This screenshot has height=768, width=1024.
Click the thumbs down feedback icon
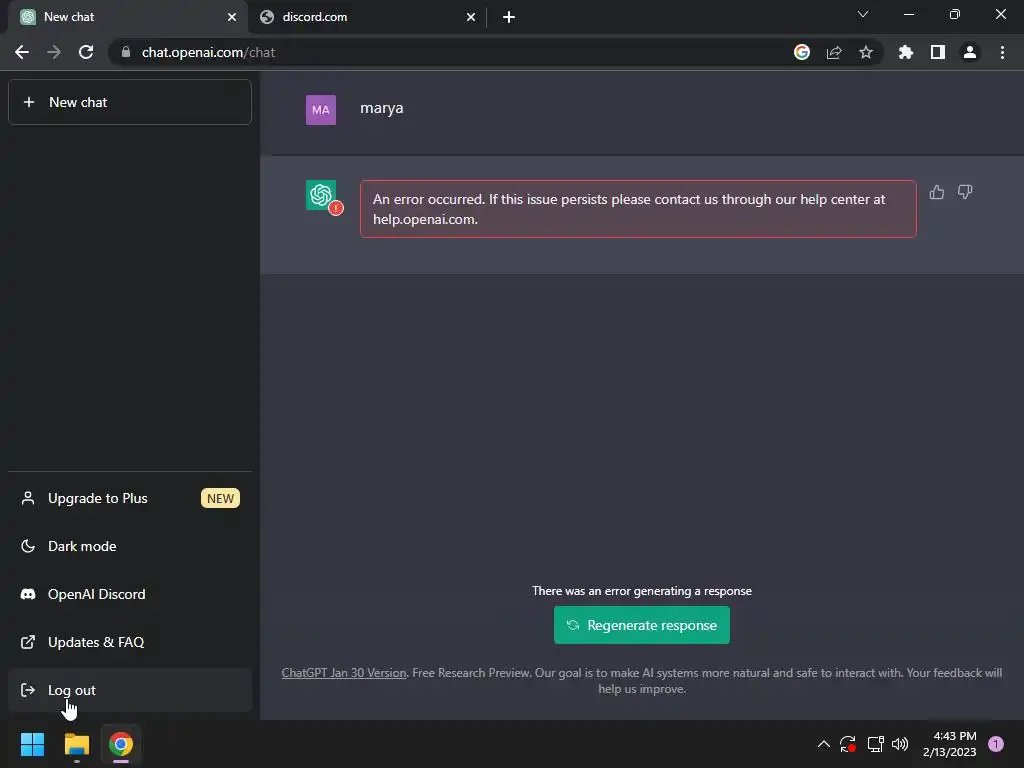(965, 192)
